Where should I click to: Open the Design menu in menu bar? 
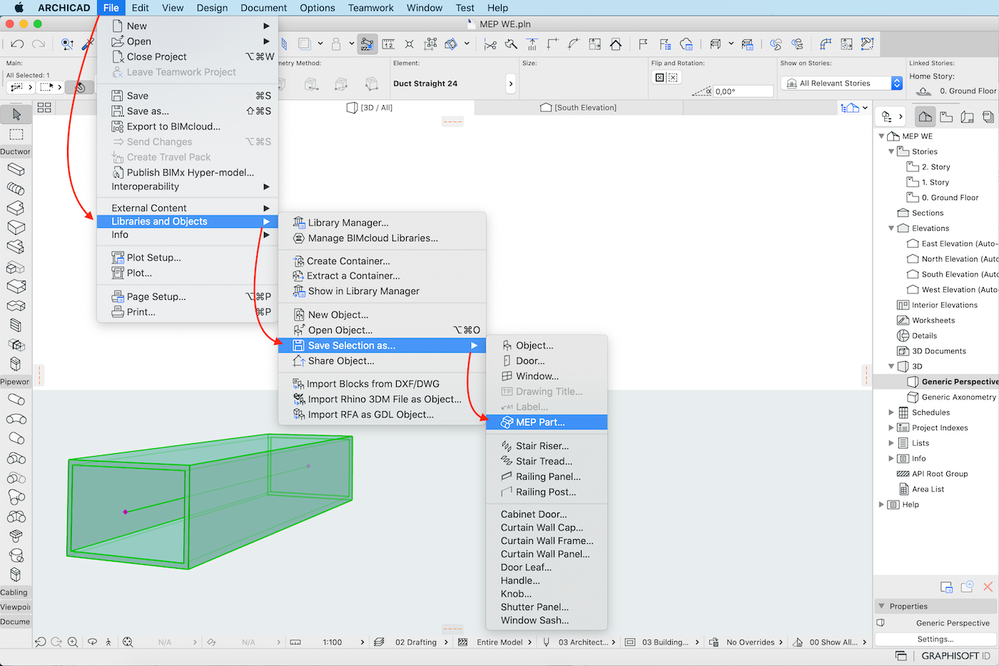coord(212,8)
